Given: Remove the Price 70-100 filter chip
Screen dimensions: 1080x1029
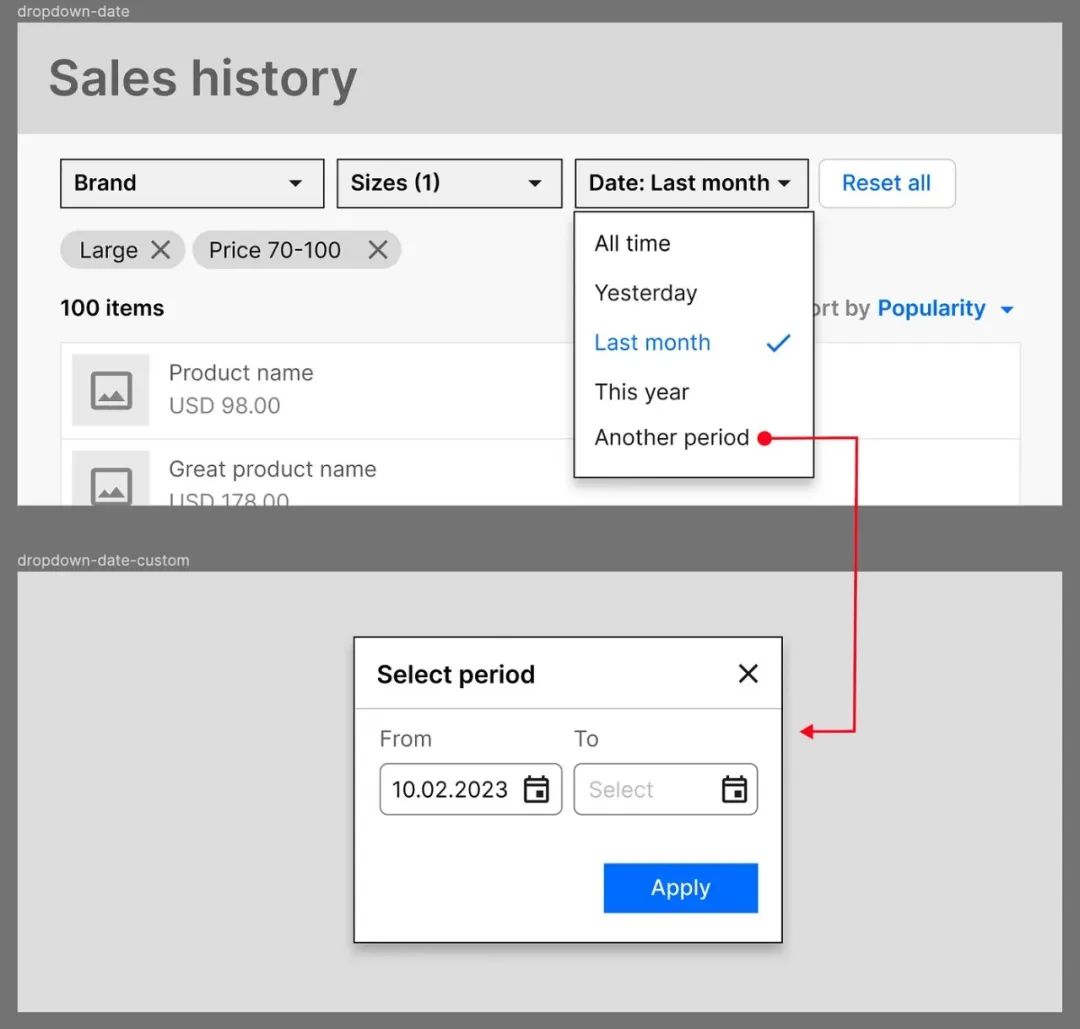Looking at the screenshot, I should pyautogui.click(x=377, y=250).
